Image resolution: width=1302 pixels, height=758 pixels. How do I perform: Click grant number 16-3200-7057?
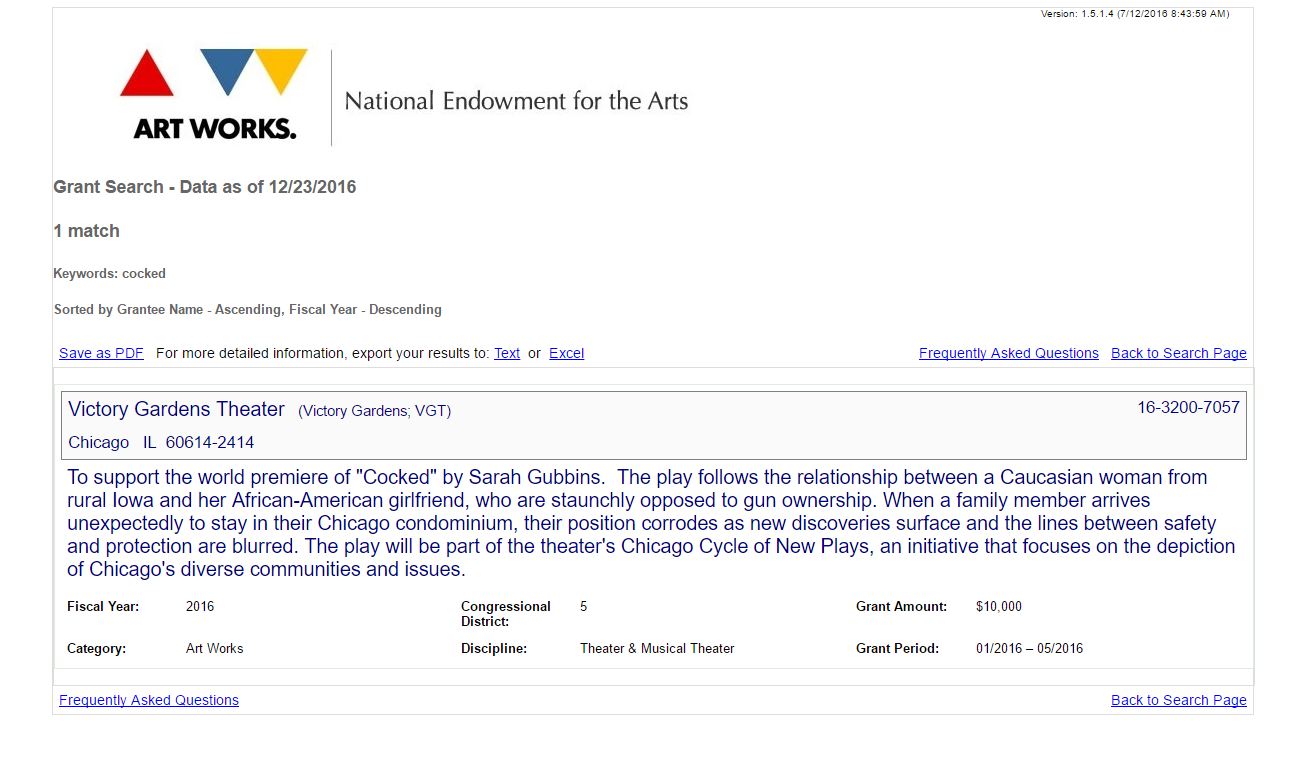coord(1188,407)
